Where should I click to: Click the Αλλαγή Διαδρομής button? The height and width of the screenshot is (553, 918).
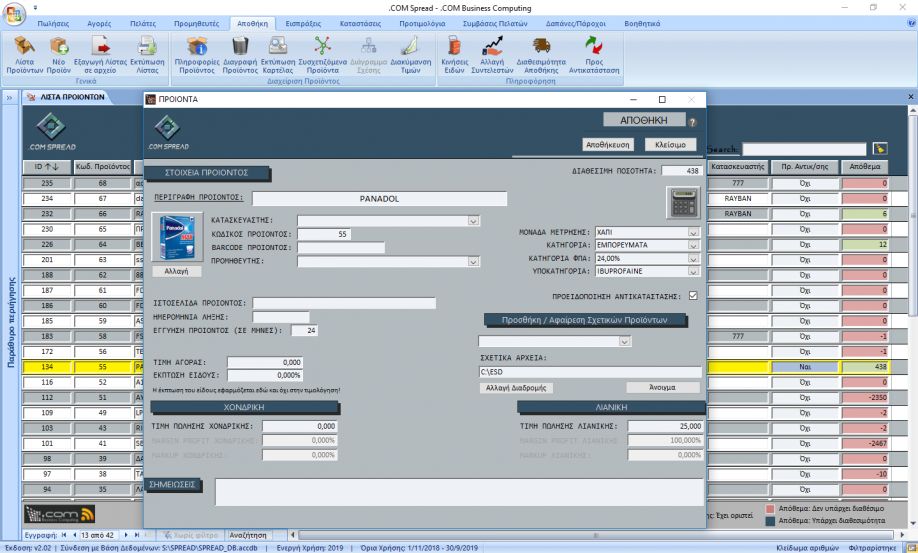click(516, 387)
